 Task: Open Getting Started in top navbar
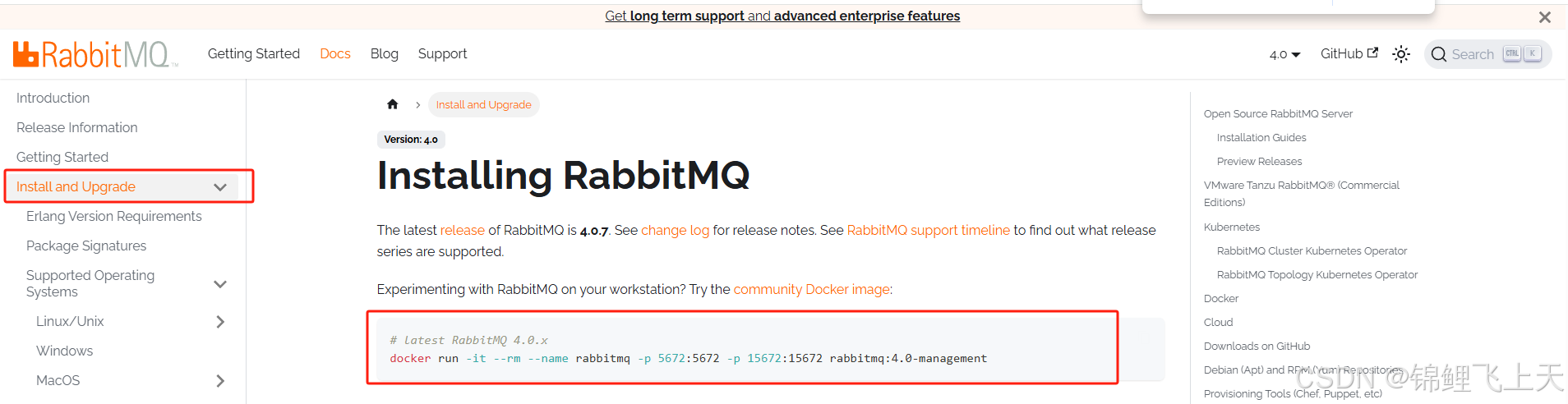(254, 53)
